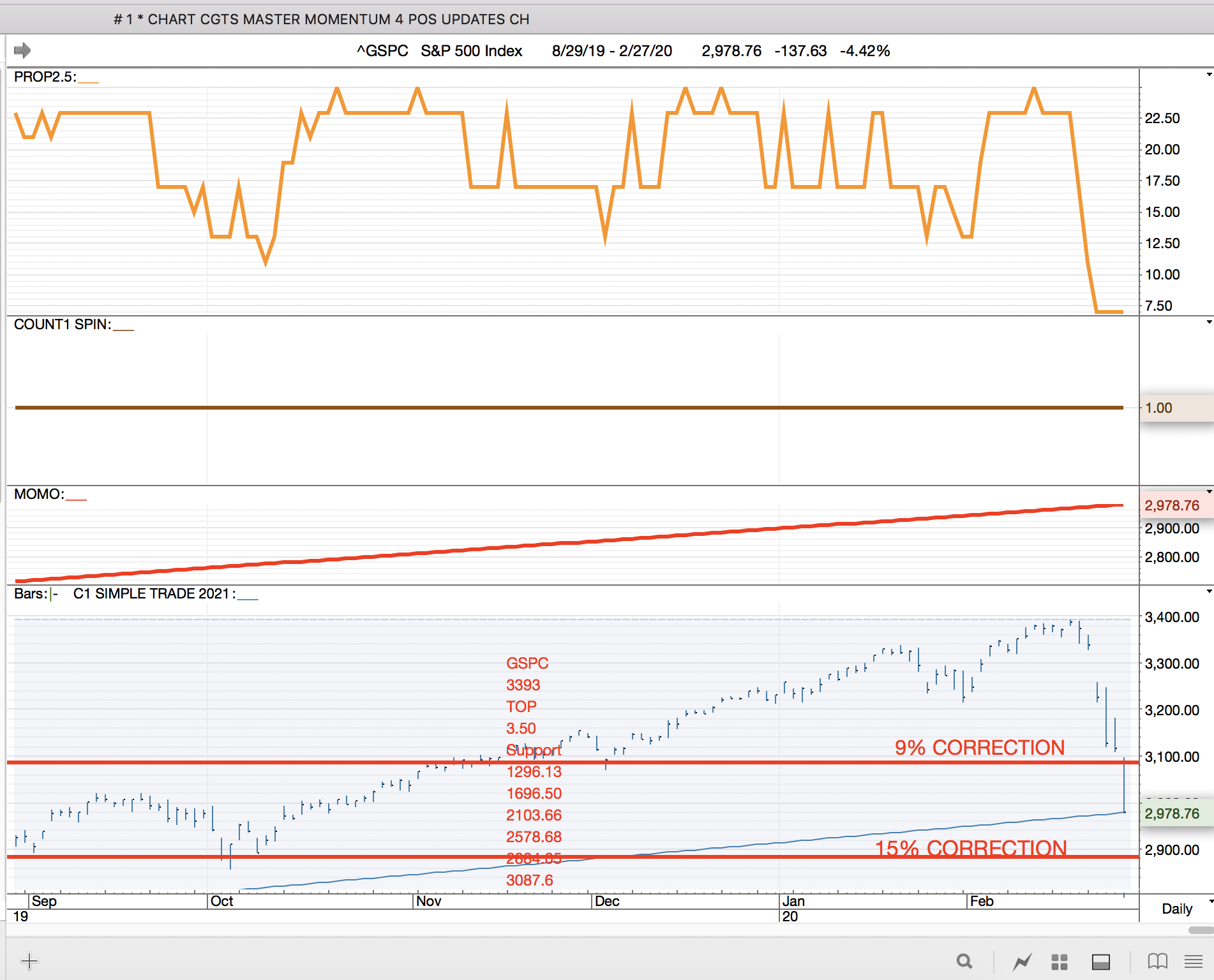Click the 1296.13 annotation value
This screenshot has width=1214, height=980.
(534, 771)
